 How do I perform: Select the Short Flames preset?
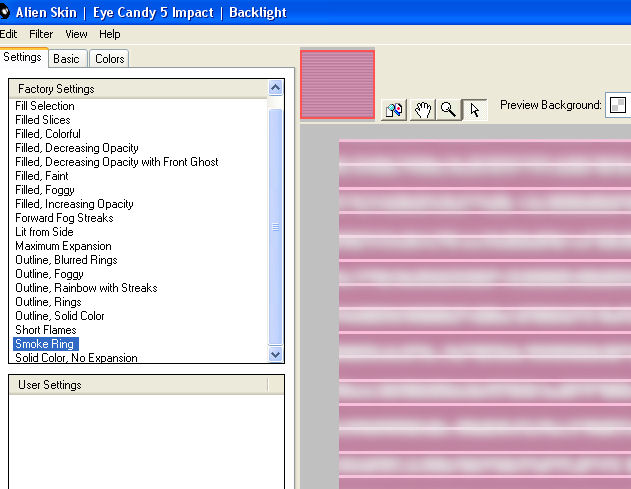(46, 330)
